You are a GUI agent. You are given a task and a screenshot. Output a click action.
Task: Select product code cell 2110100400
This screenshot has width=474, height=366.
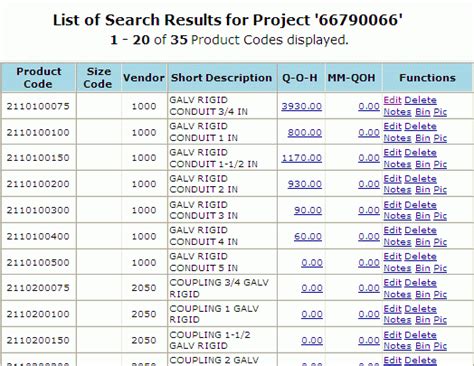(x=38, y=236)
